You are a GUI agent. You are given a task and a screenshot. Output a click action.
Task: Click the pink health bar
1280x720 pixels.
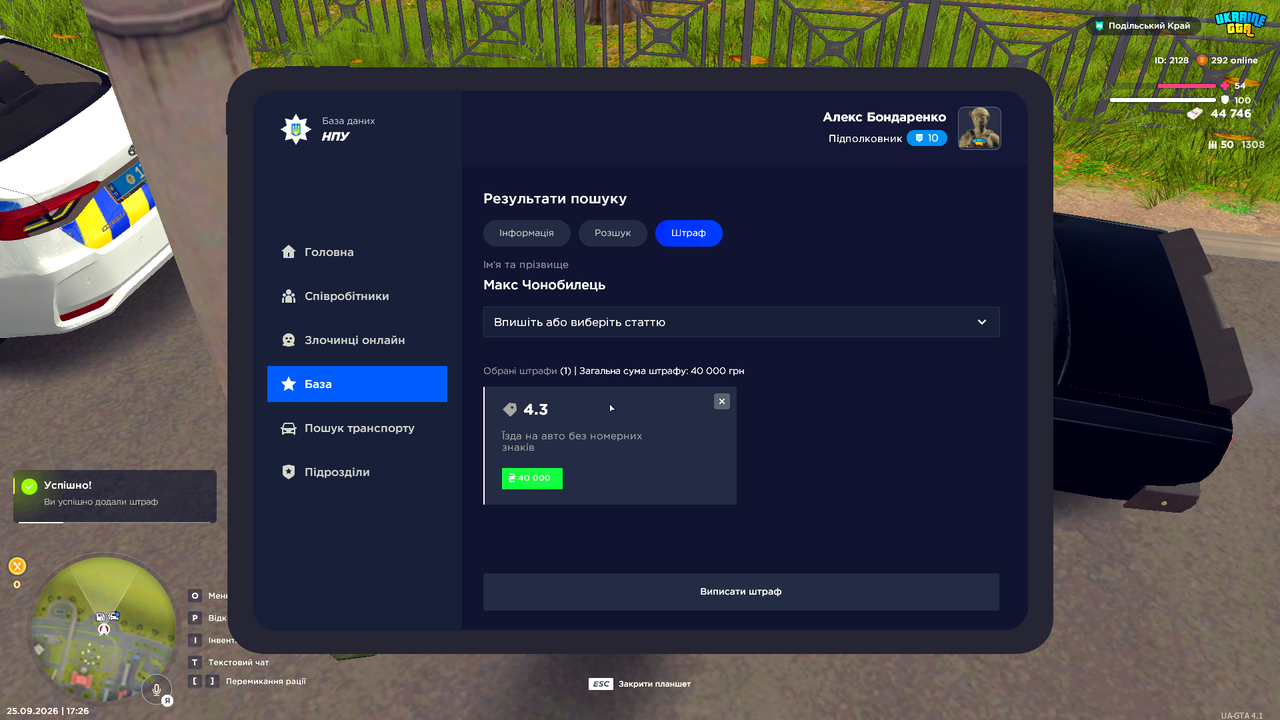[1187, 86]
